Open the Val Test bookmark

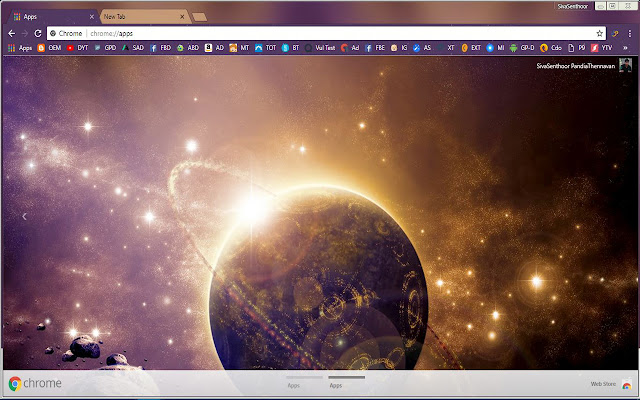320,48
